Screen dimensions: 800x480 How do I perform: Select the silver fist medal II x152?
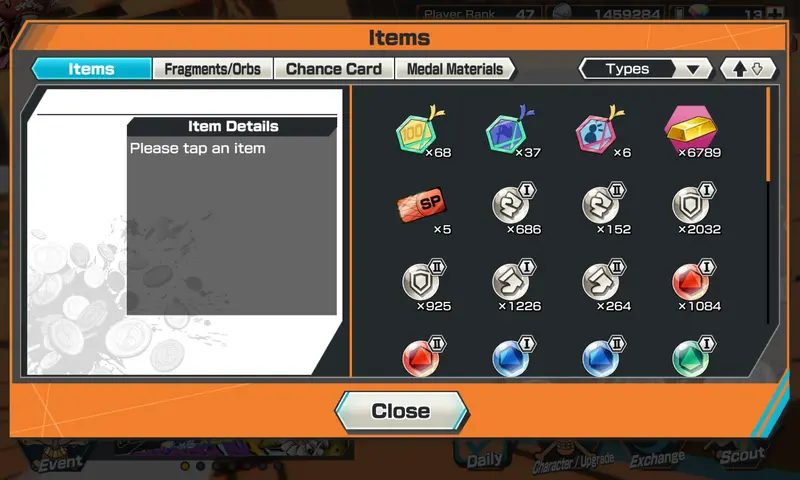605,208
